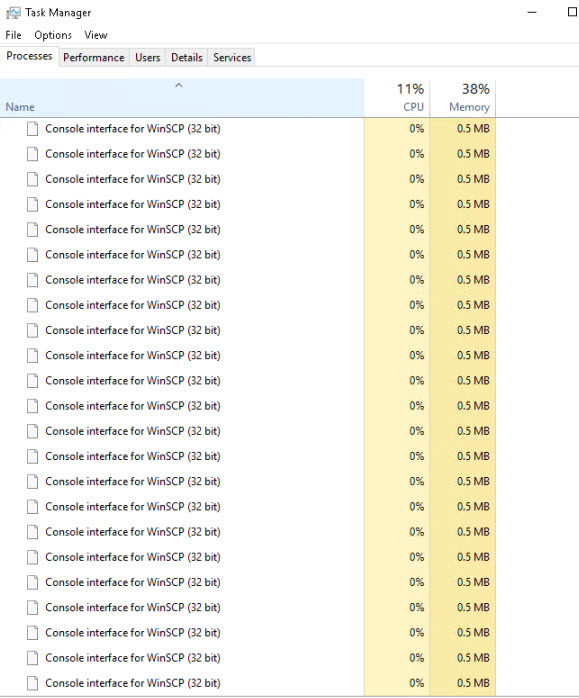
Task: Minimize the Task Manager window
Action: click(532, 12)
